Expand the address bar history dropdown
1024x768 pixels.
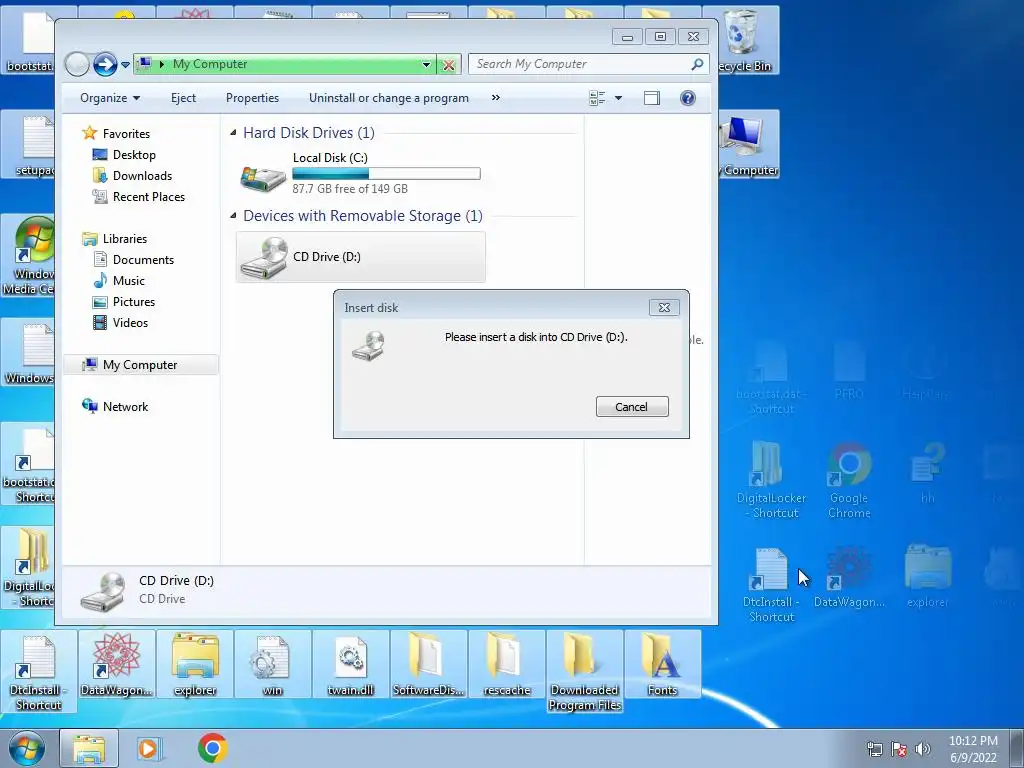[426, 64]
